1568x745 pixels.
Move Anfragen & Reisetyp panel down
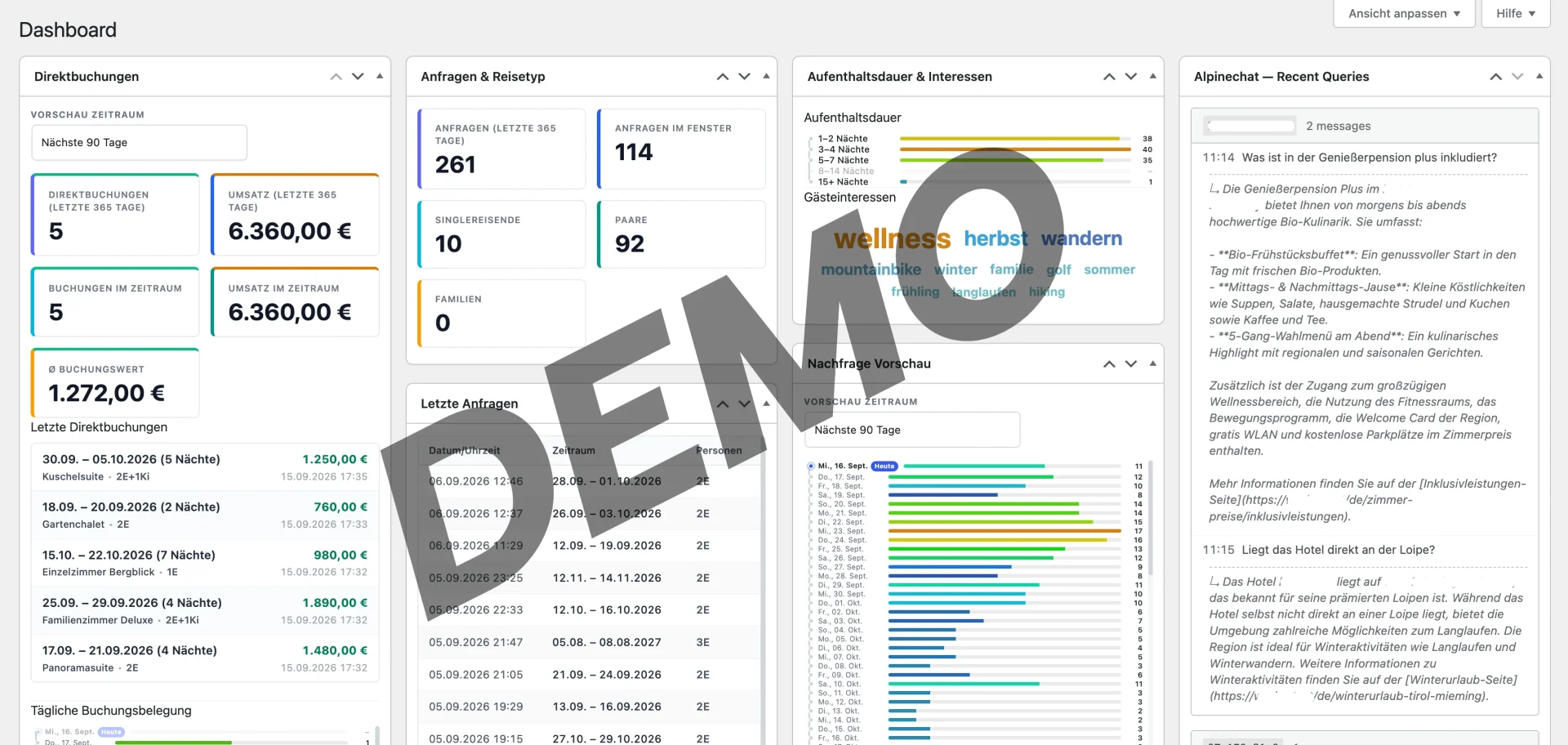tap(744, 77)
